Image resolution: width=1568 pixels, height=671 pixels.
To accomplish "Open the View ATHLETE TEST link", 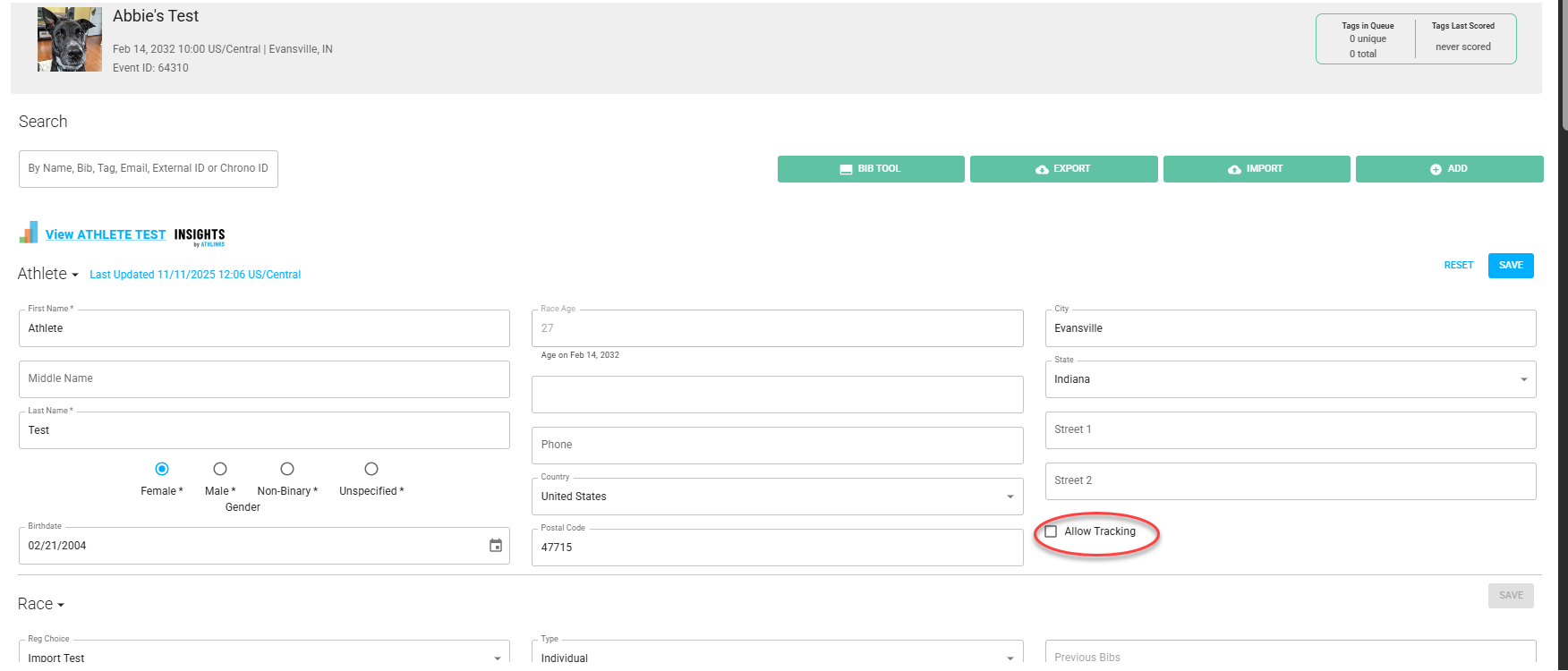I will 106,234.
